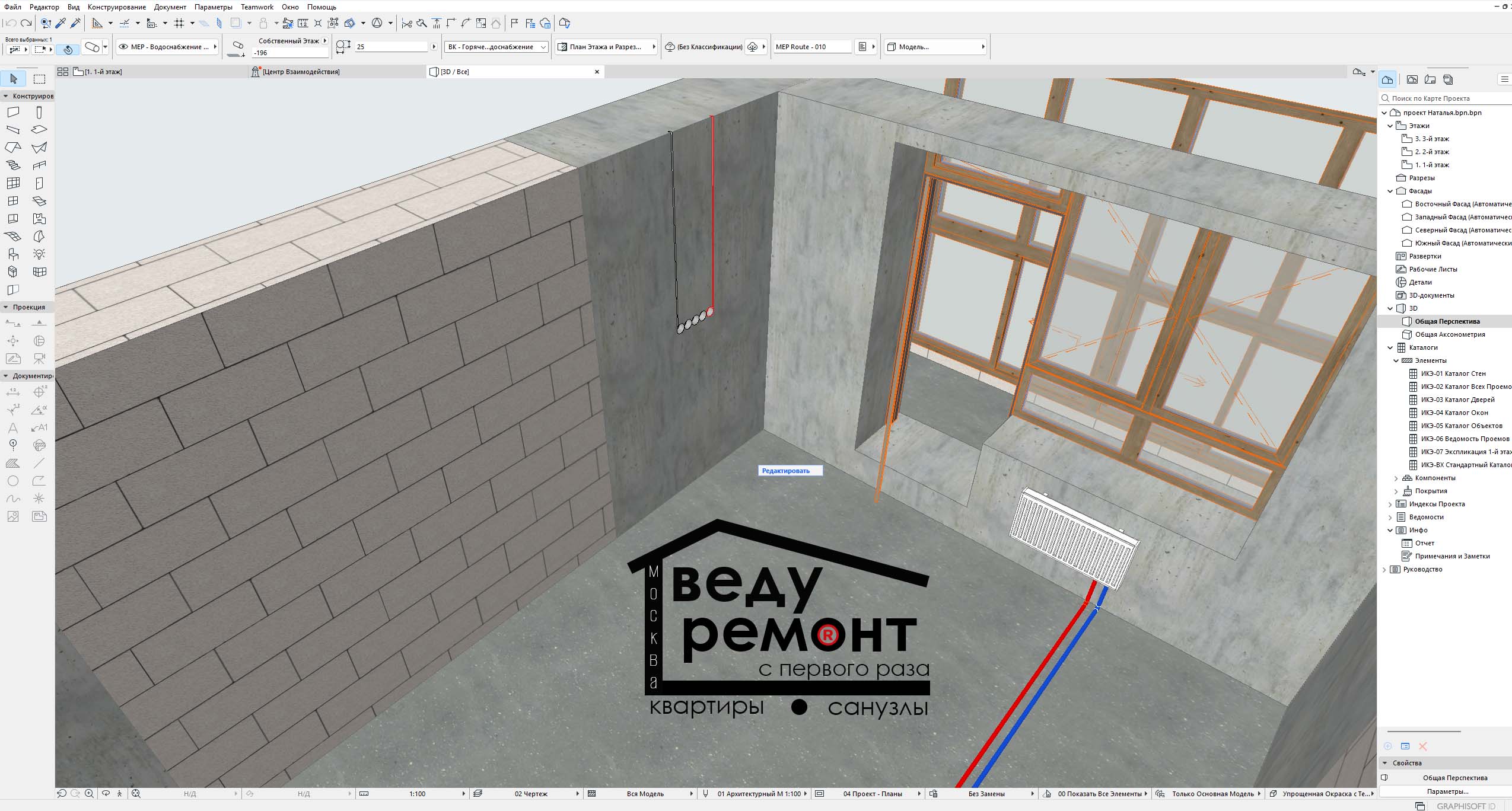
Task: Switch to the 1. 1-й этаж tab
Action: 159,72
